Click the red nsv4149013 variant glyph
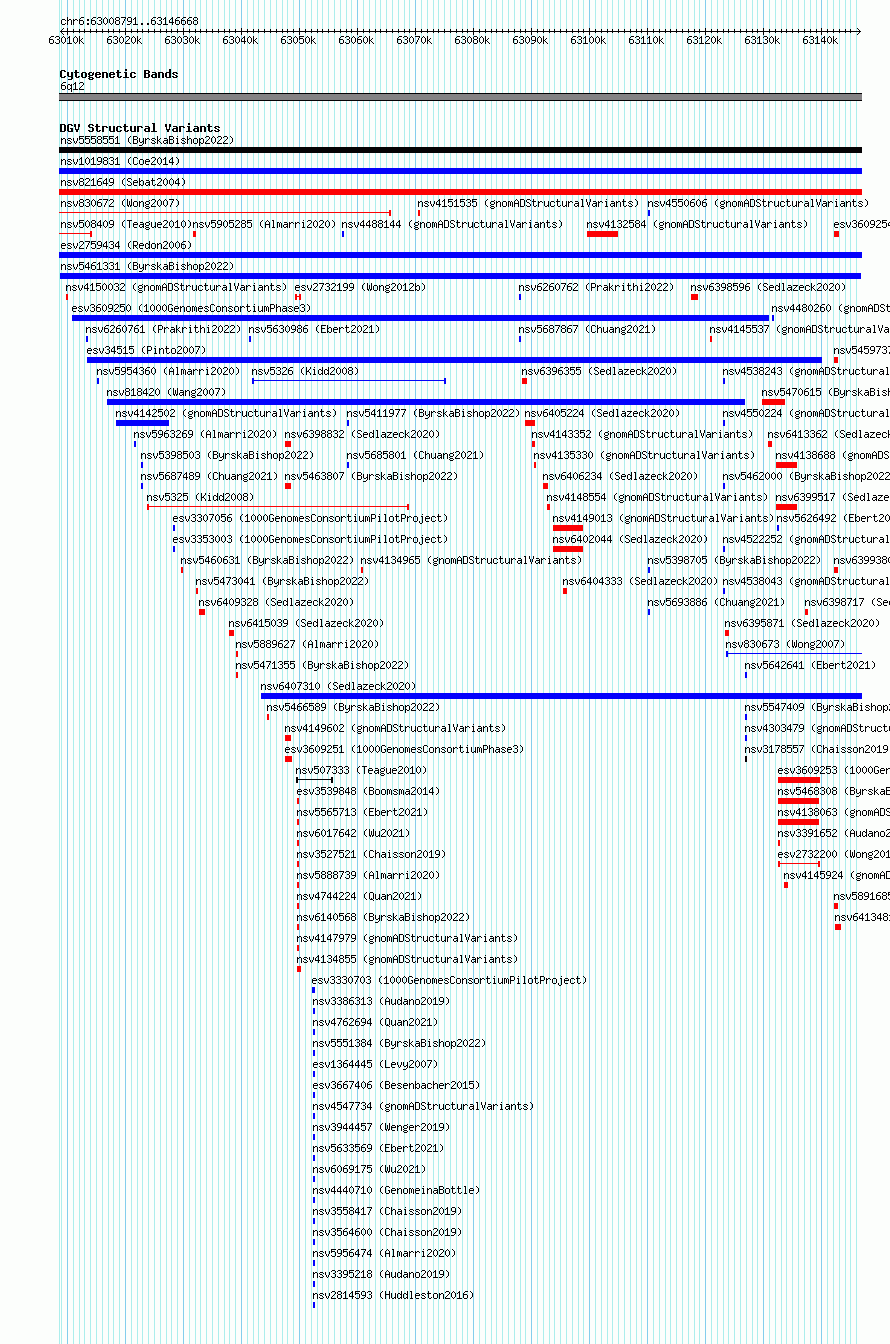 coord(568,528)
